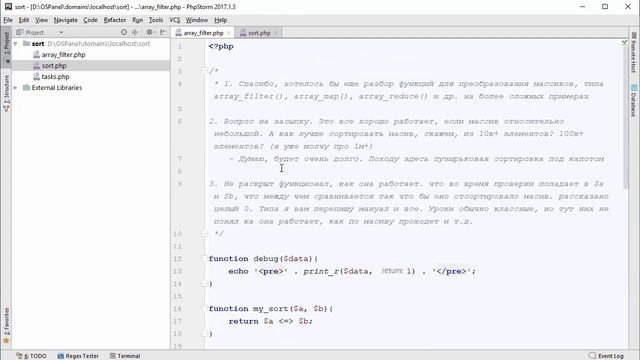Click the 'function debug($data){' line

pos(263,259)
